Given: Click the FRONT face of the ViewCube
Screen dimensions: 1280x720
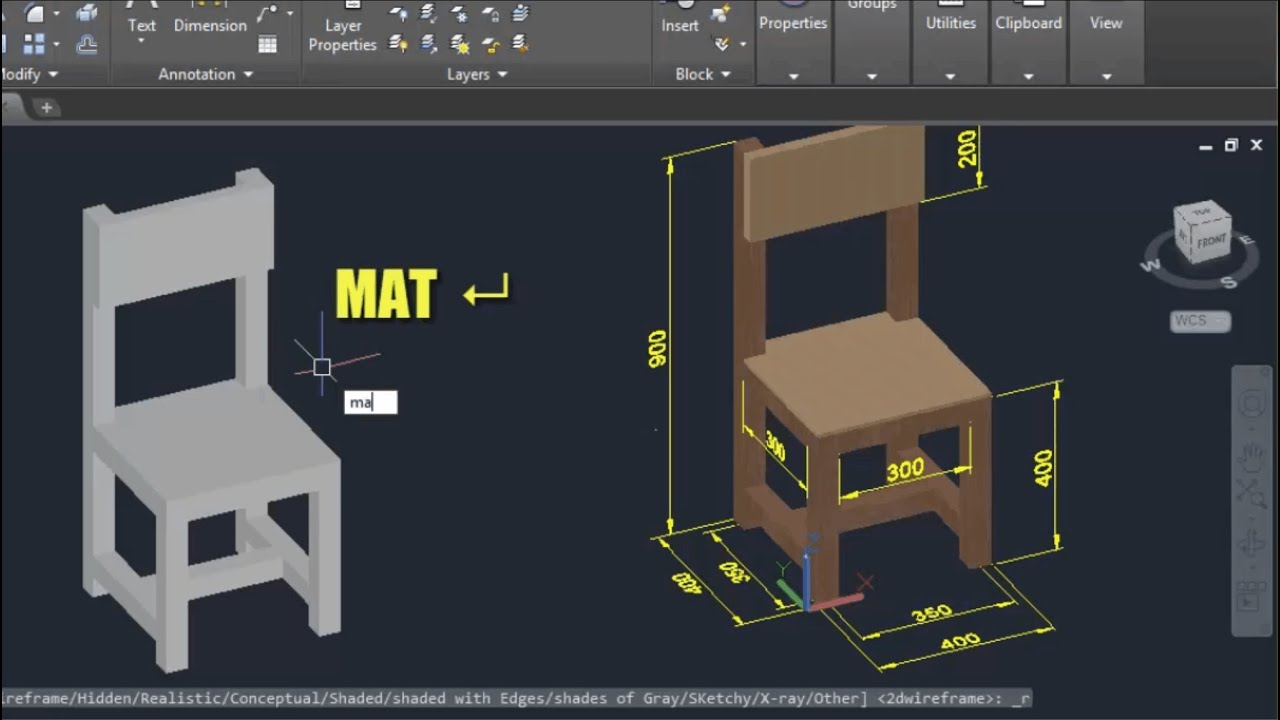Looking at the screenshot, I should pyautogui.click(x=1210, y=241).
